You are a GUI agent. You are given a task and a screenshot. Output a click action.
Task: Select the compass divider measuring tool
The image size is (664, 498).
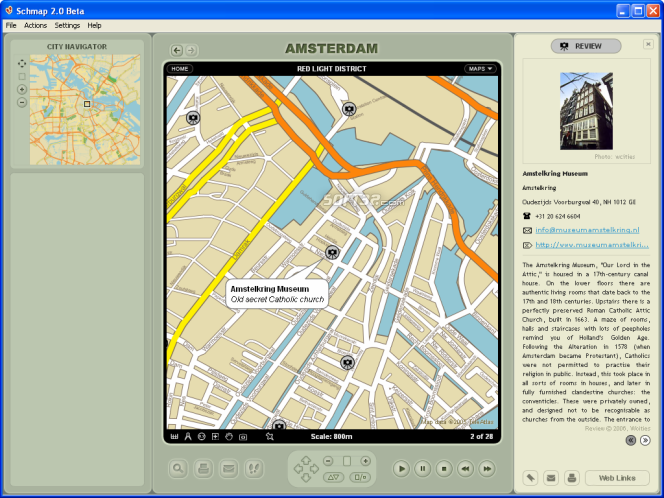point(188,436)
